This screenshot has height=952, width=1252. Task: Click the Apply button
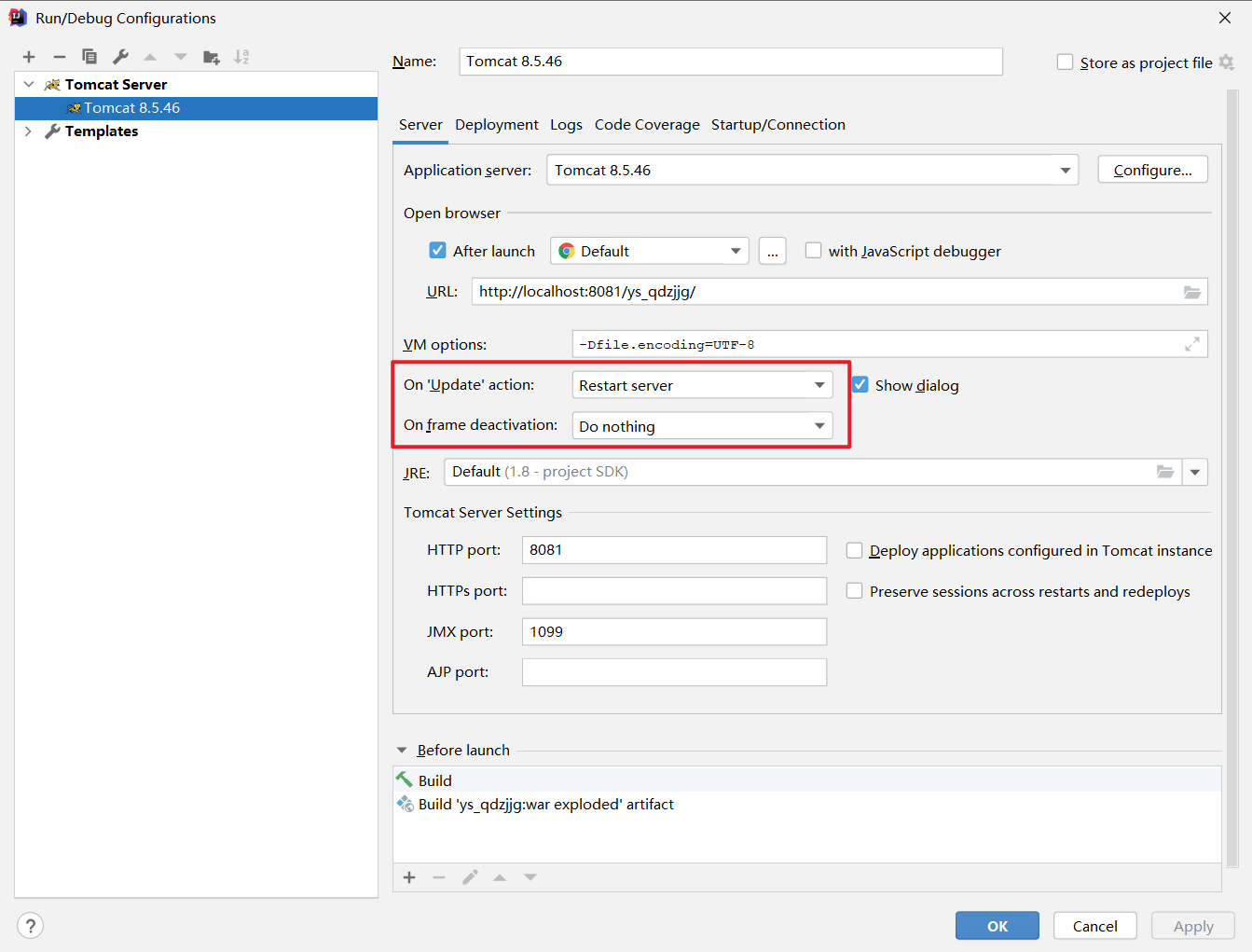pos(1193,926)
